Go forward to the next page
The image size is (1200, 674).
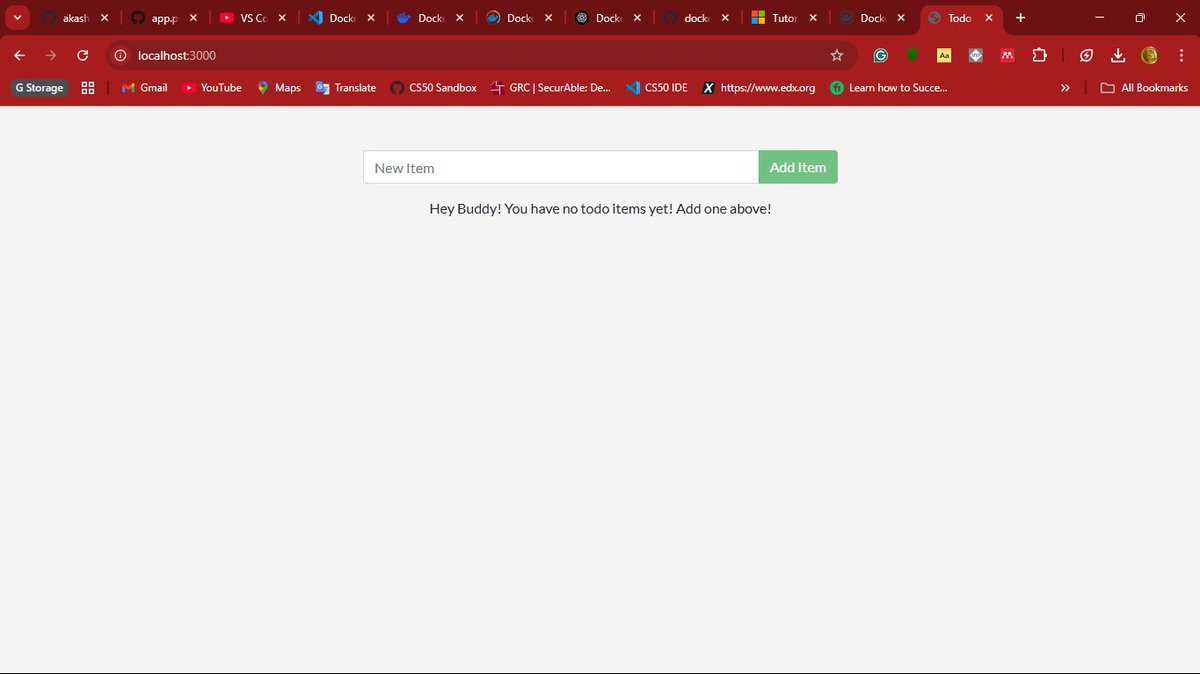51,55
